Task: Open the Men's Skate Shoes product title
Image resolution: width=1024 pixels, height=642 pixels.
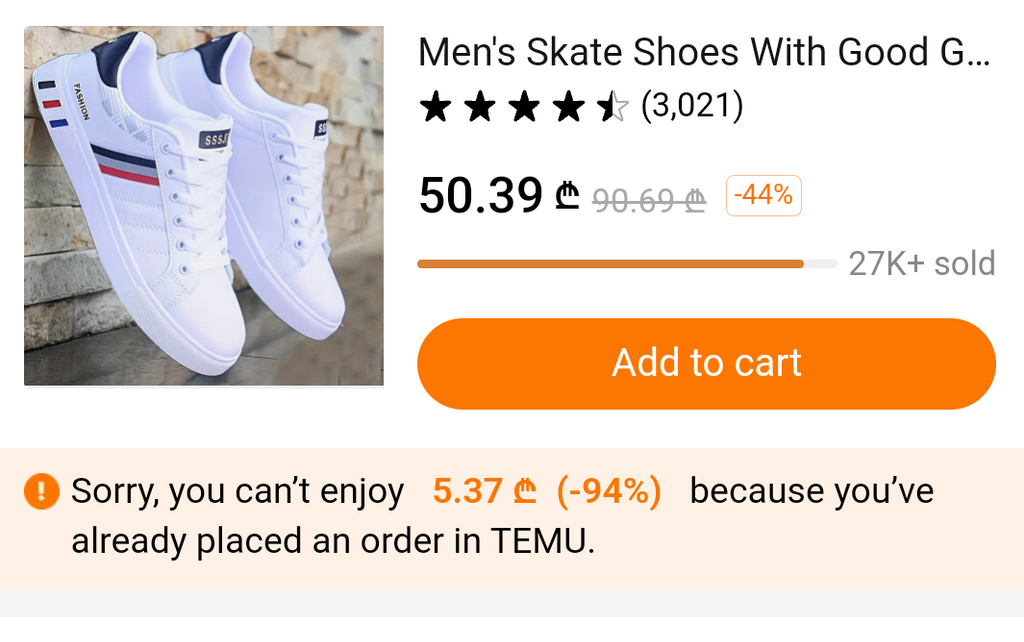Action: tap(704, 52)
